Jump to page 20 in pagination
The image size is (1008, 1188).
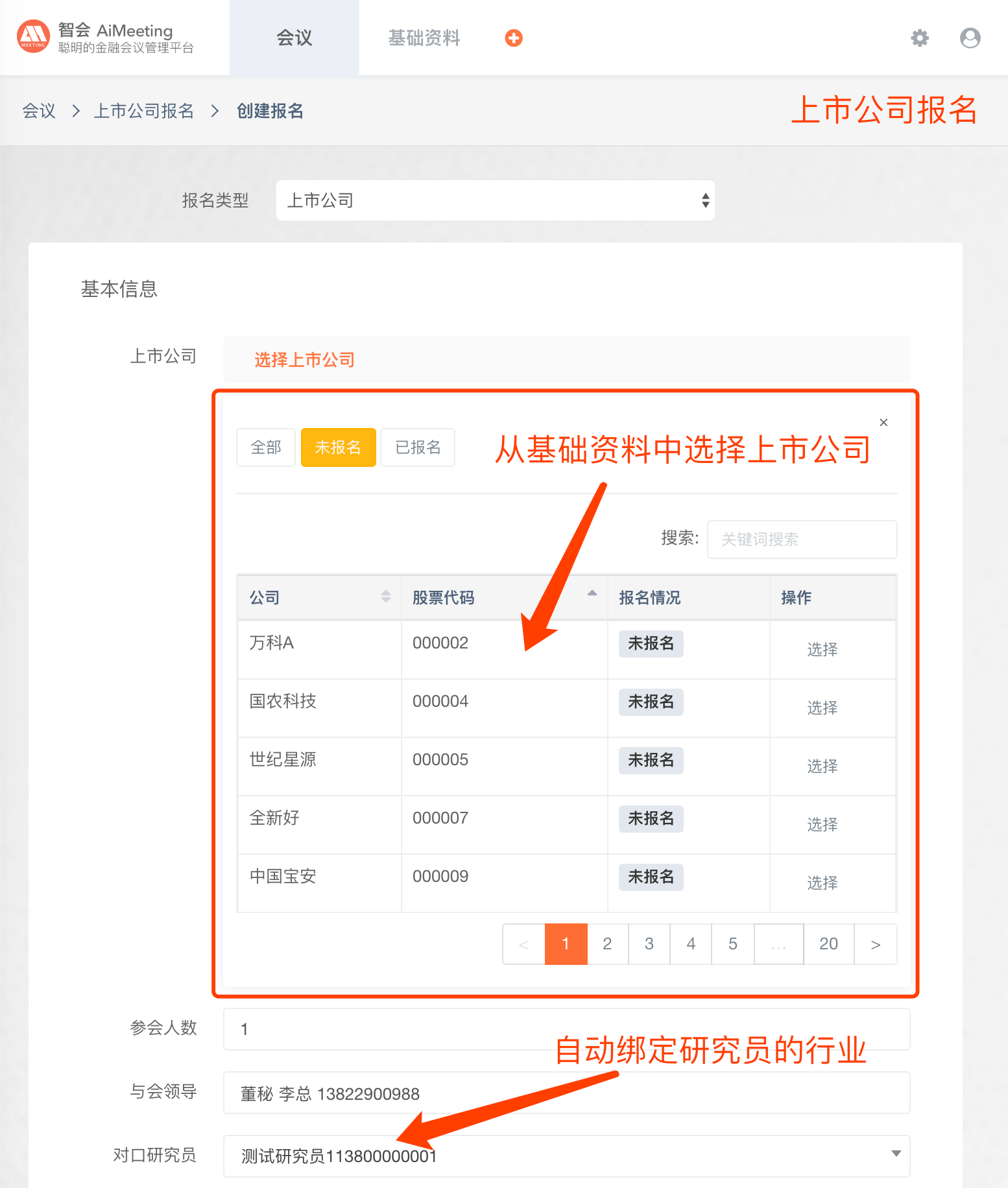click(828, 944)
